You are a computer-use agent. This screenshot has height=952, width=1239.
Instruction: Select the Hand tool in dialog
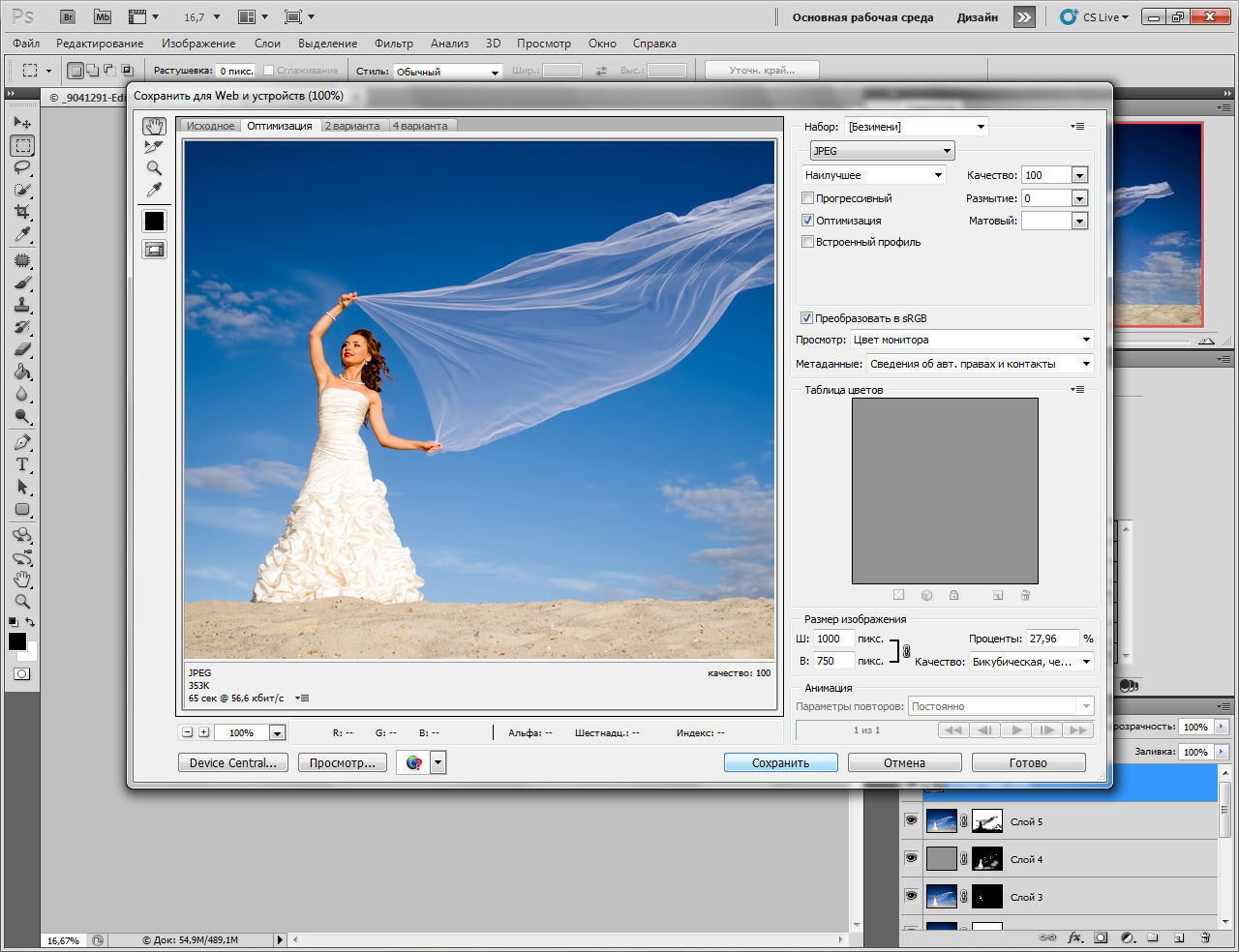pyautogui.click(x=154, y=127)
